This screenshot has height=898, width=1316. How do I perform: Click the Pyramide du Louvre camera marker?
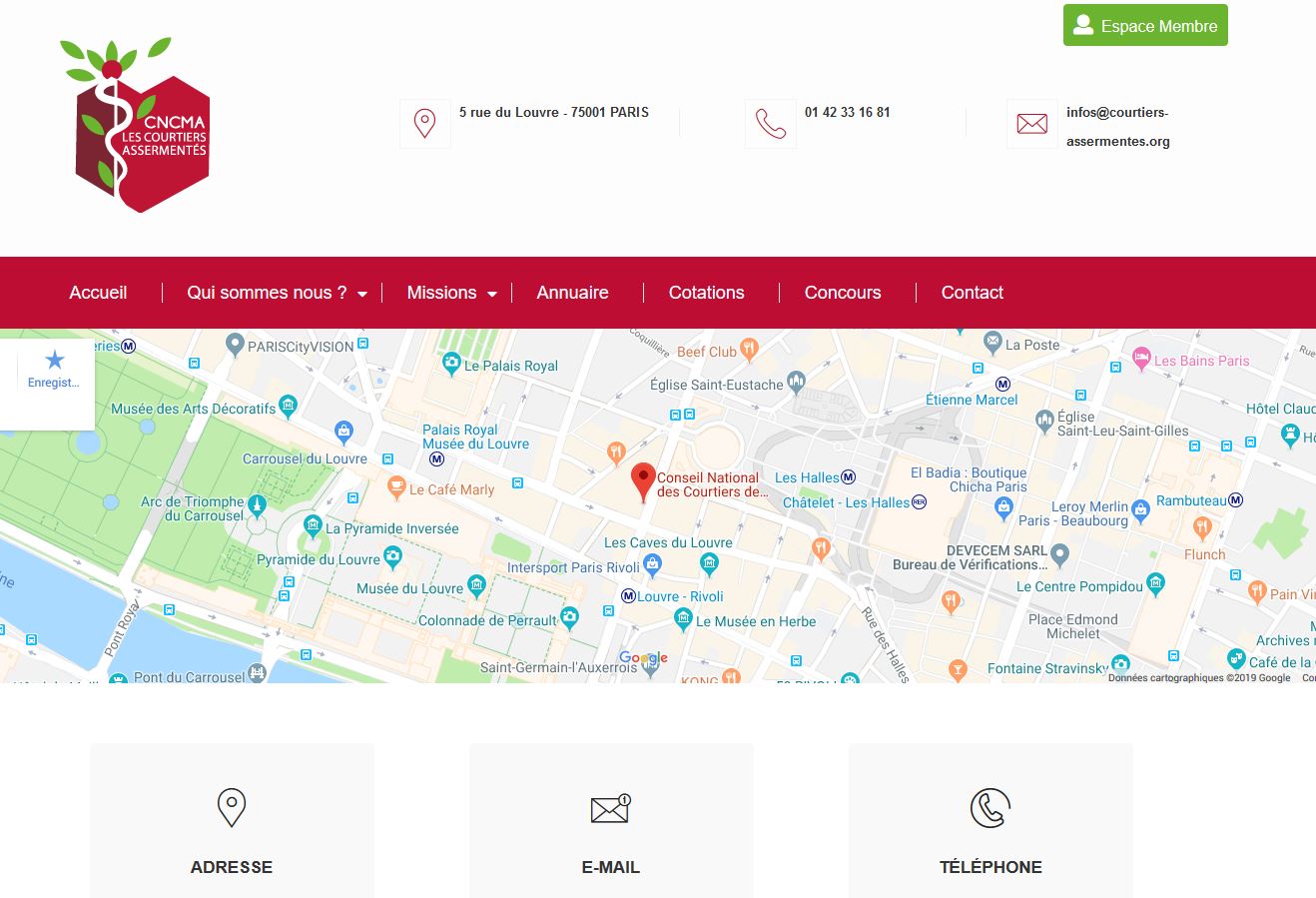(392, 556)
